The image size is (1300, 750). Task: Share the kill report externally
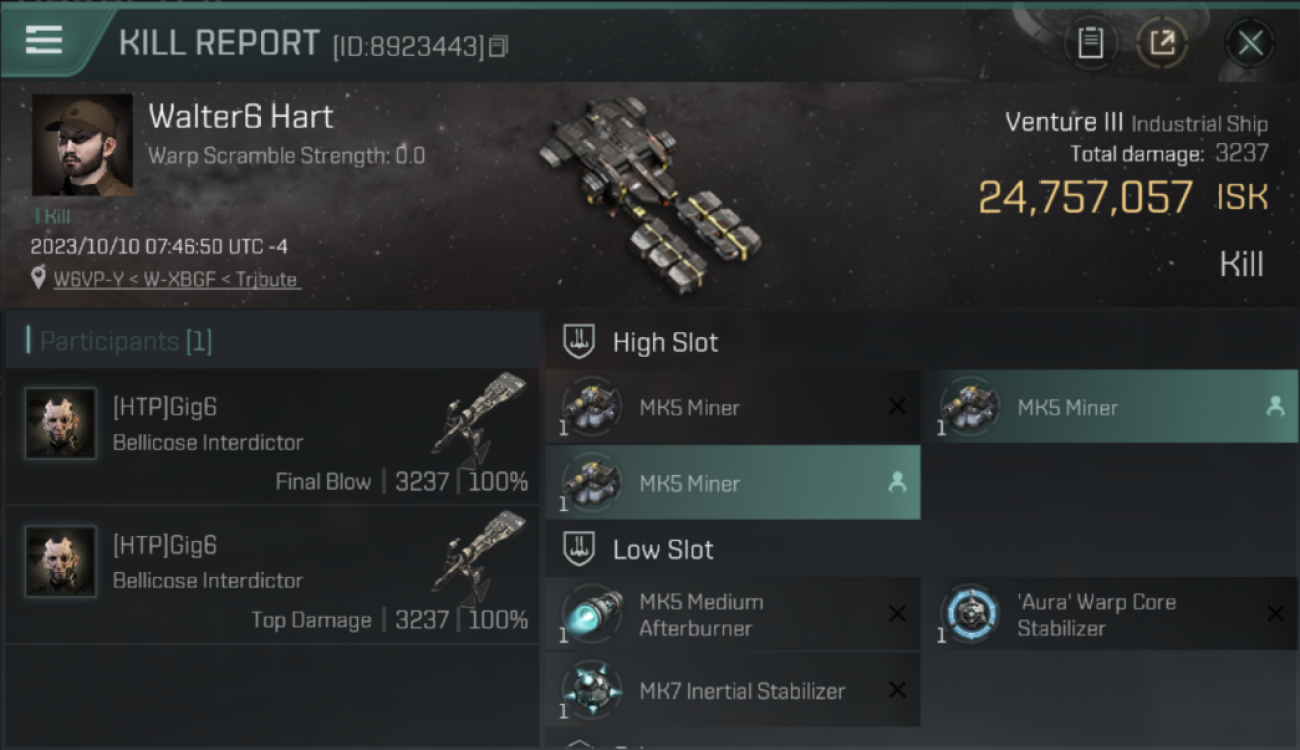coord(1162,42)
